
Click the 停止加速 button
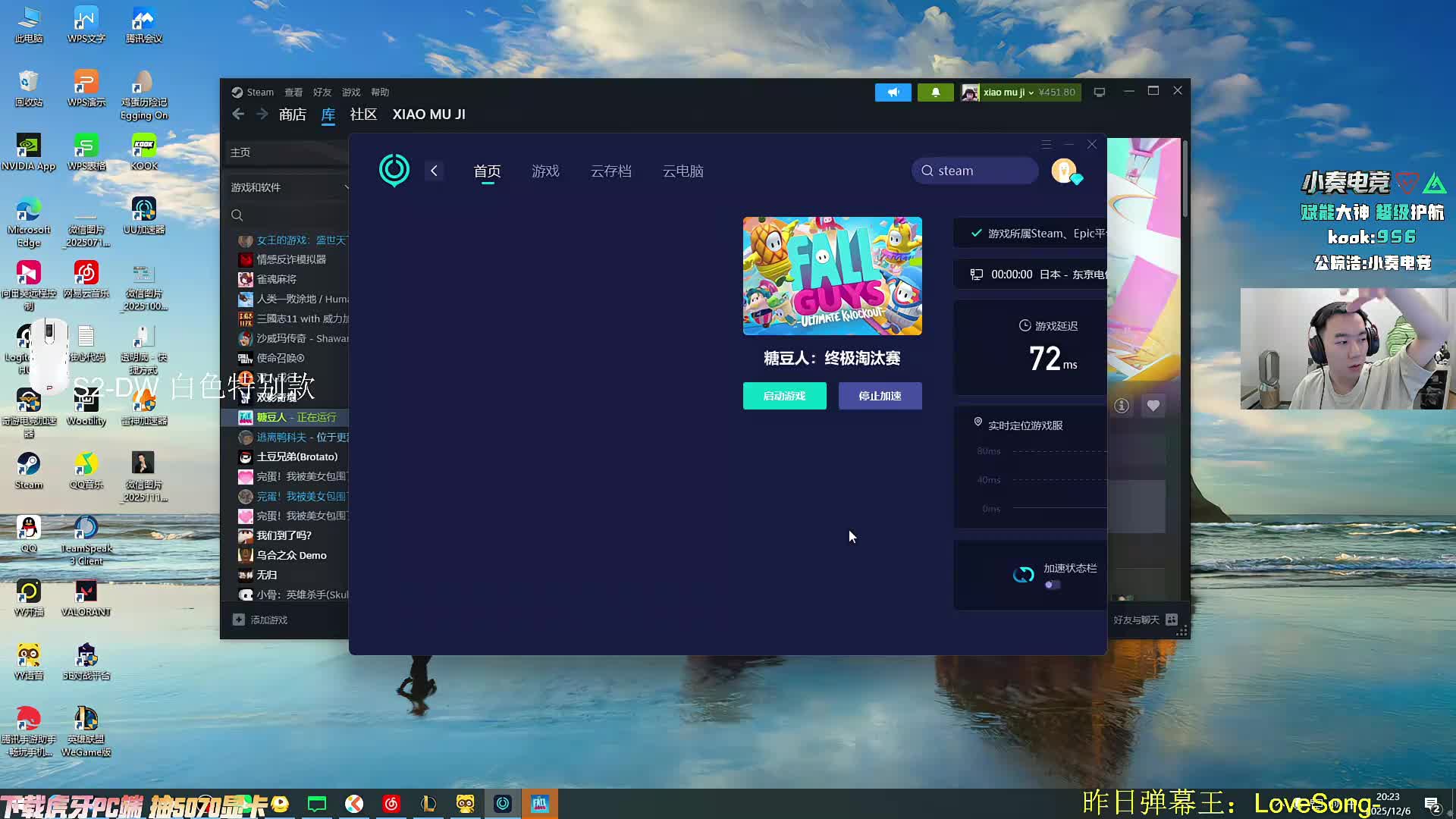(x=880, y=396)
